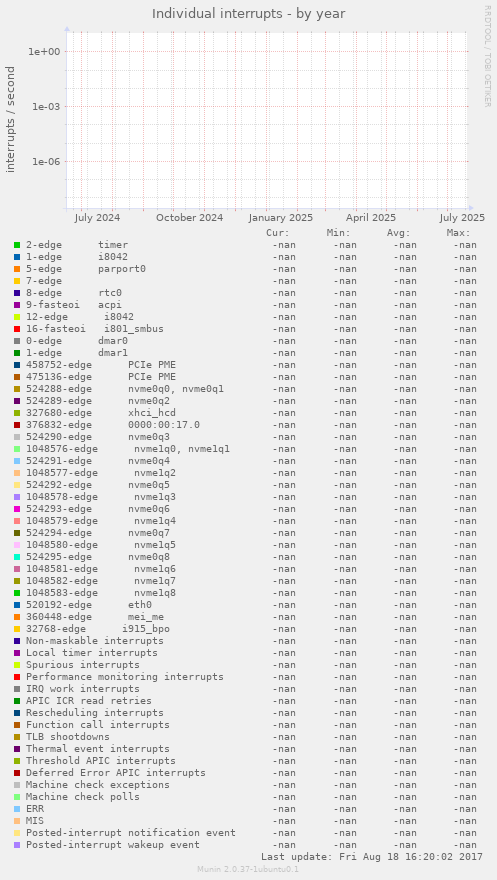Click the 1e-03 y-axis label
This screenshot has width=497, height=880.
click(x=44, y=106)
